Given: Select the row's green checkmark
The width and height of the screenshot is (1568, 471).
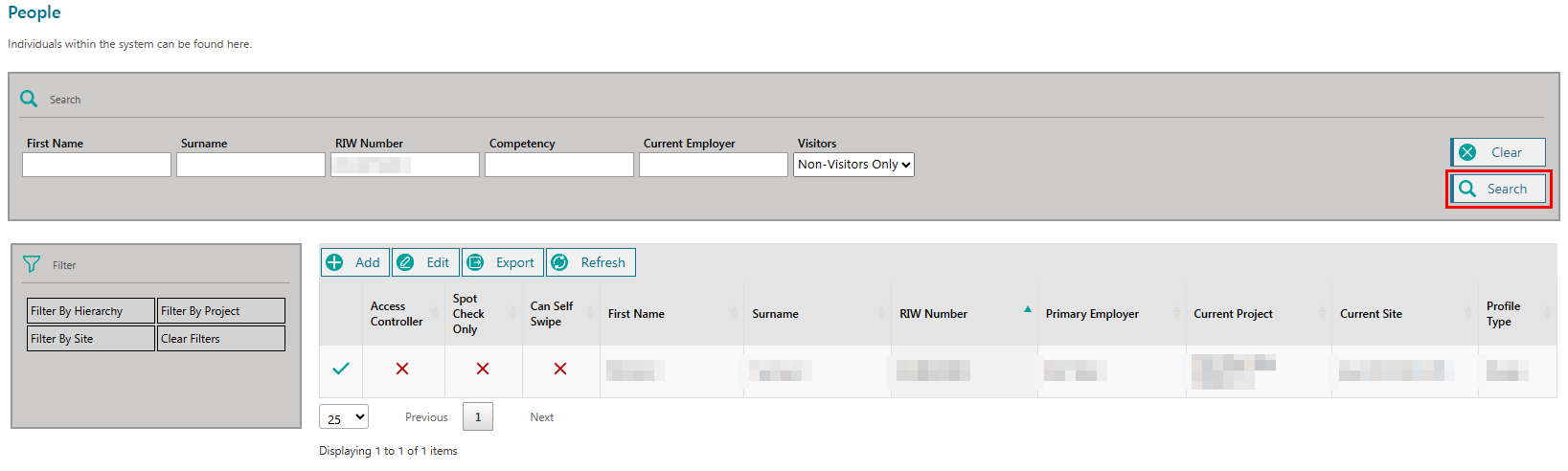Looking at the screenshot, I should [x=341, y=369].
